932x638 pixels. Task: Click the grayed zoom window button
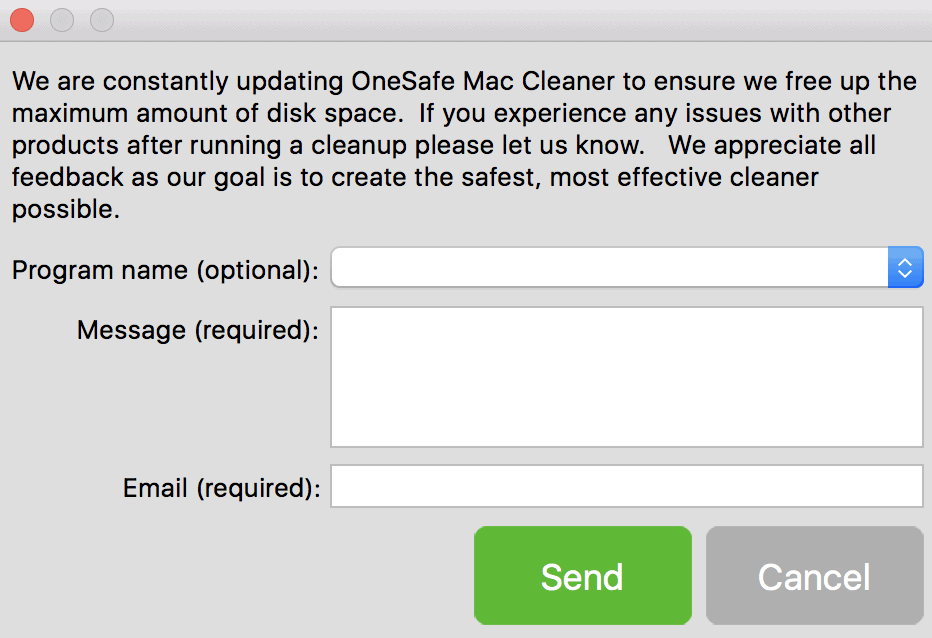click(x=101, y=19)
